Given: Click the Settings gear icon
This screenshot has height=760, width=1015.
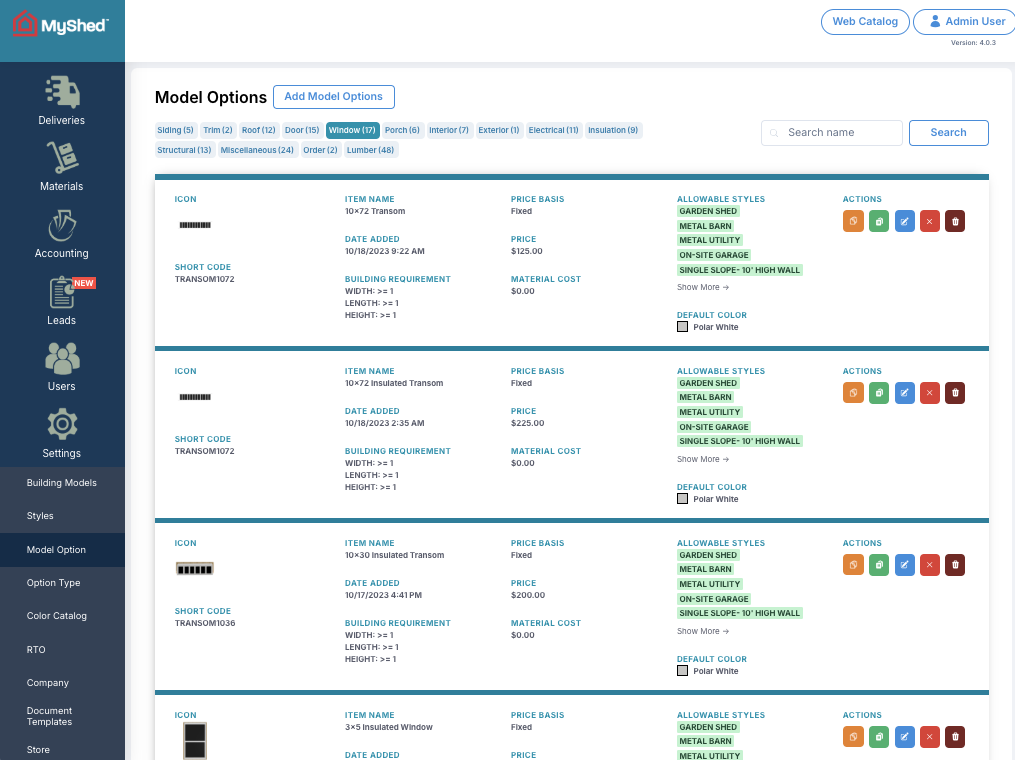Looking at the screenshot, I should [61, 432].
